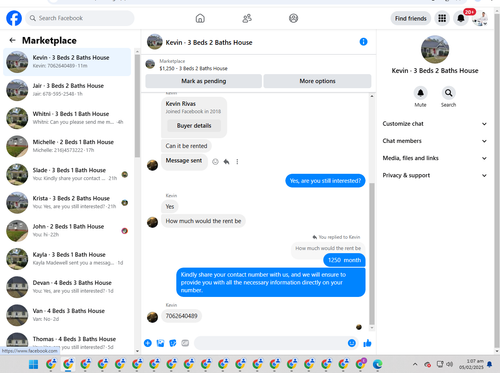500x373 pixels.
Task: Open John - 2 Beds 1 Bath House chat
Action: [x=67, y=231]
